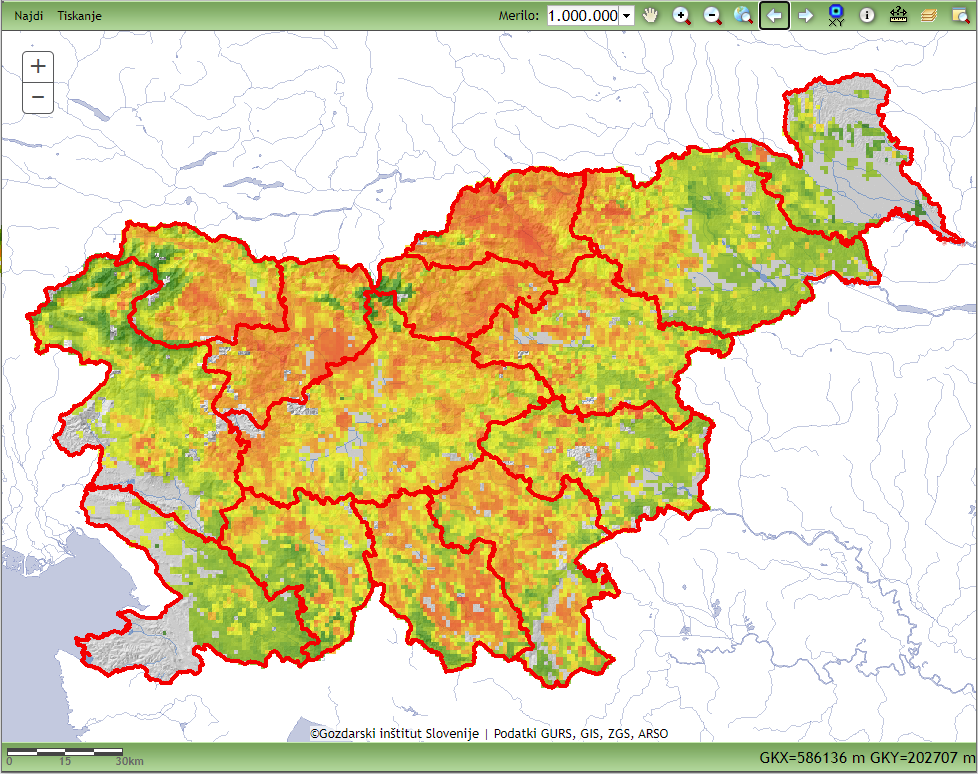Select the pan hand tool

click(651, 15)
